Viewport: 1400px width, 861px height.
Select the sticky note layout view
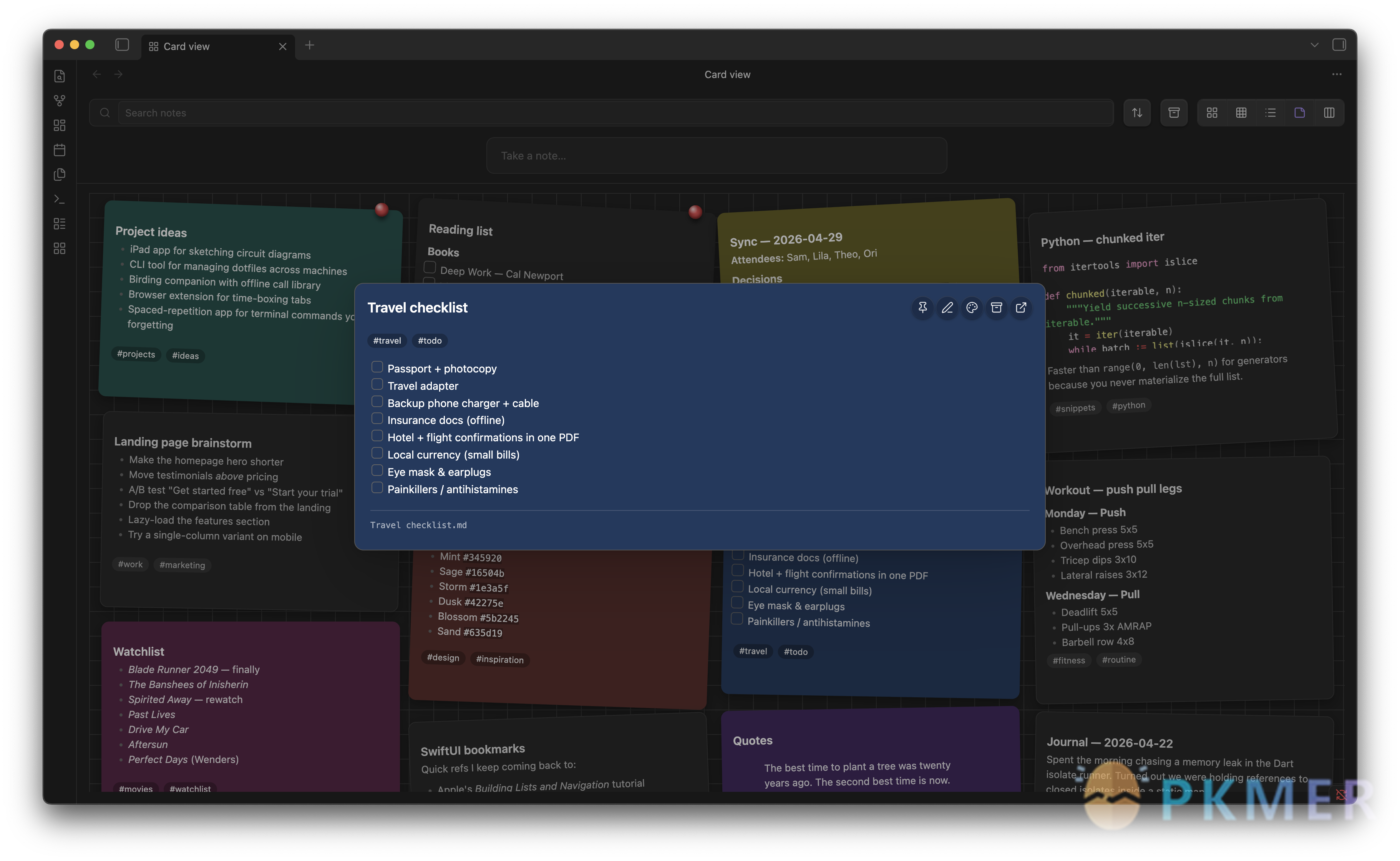point(1299,113)
